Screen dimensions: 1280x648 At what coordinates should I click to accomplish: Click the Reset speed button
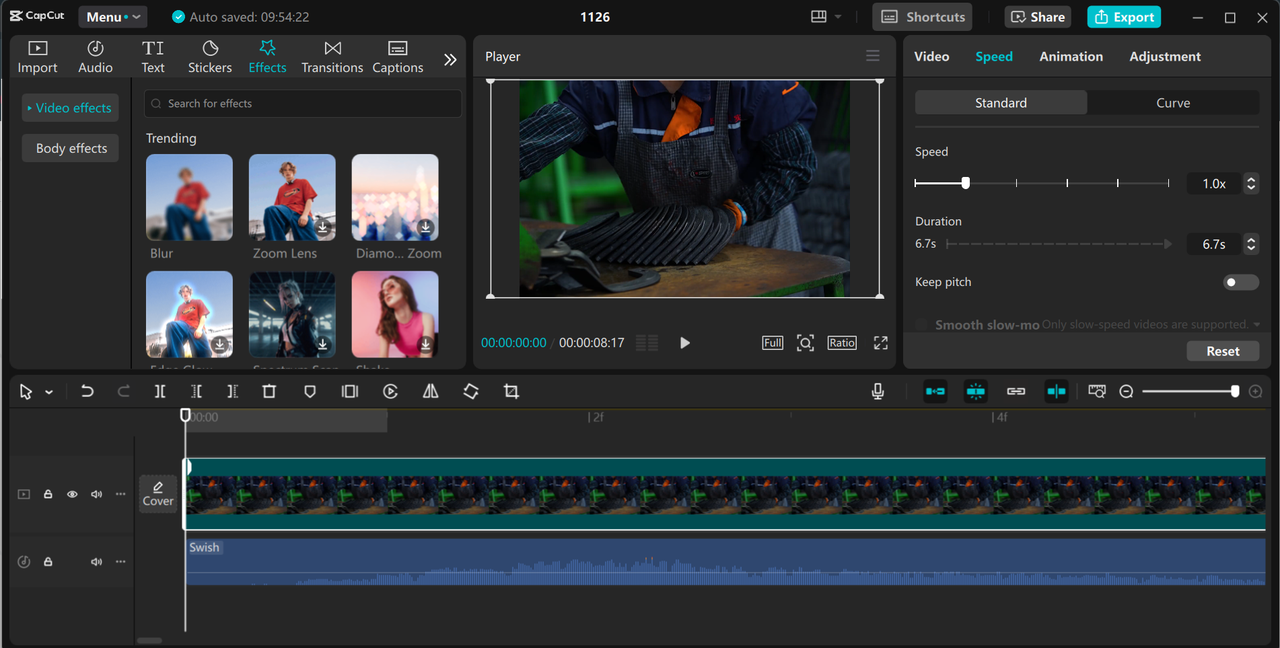tap(1223, 351)
